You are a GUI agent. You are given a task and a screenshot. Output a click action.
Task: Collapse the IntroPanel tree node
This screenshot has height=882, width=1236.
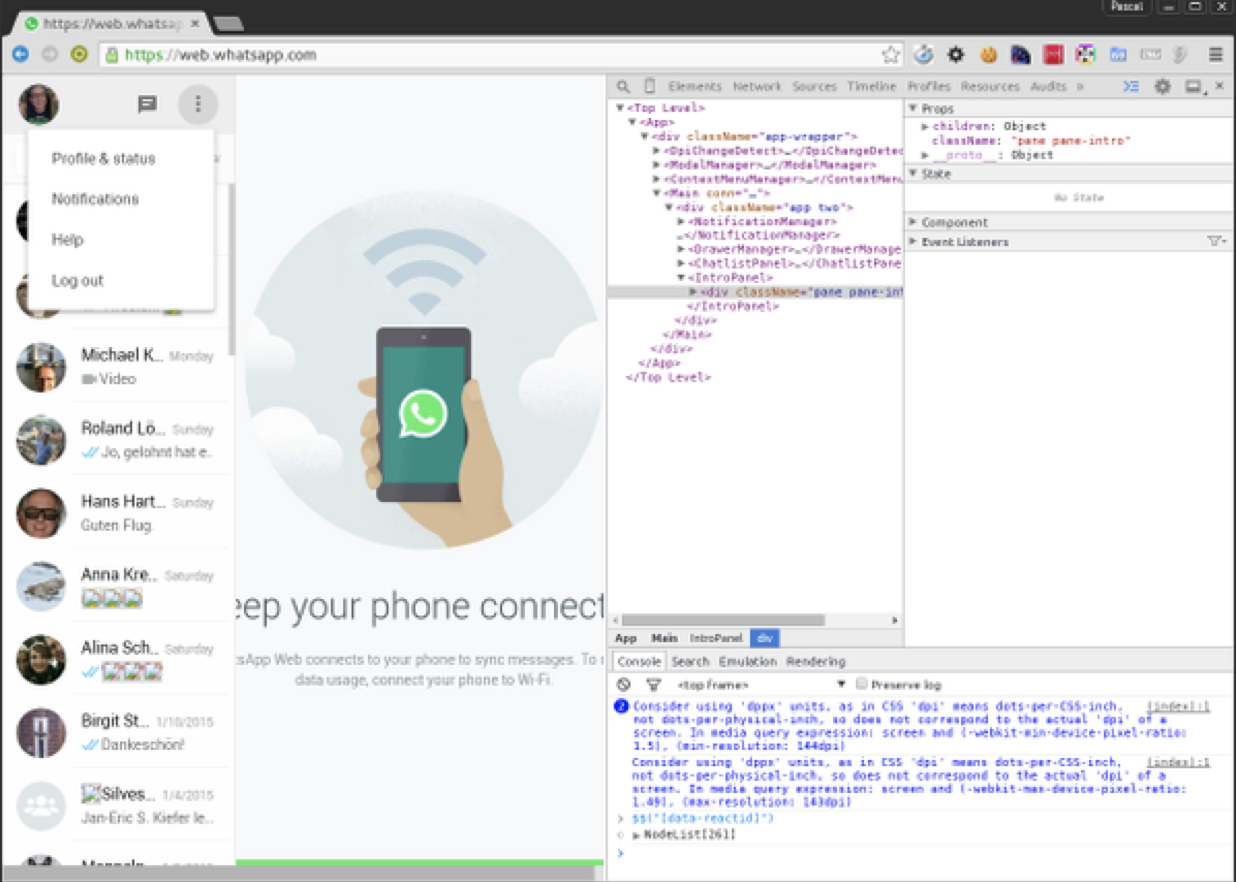coord(681,278)
